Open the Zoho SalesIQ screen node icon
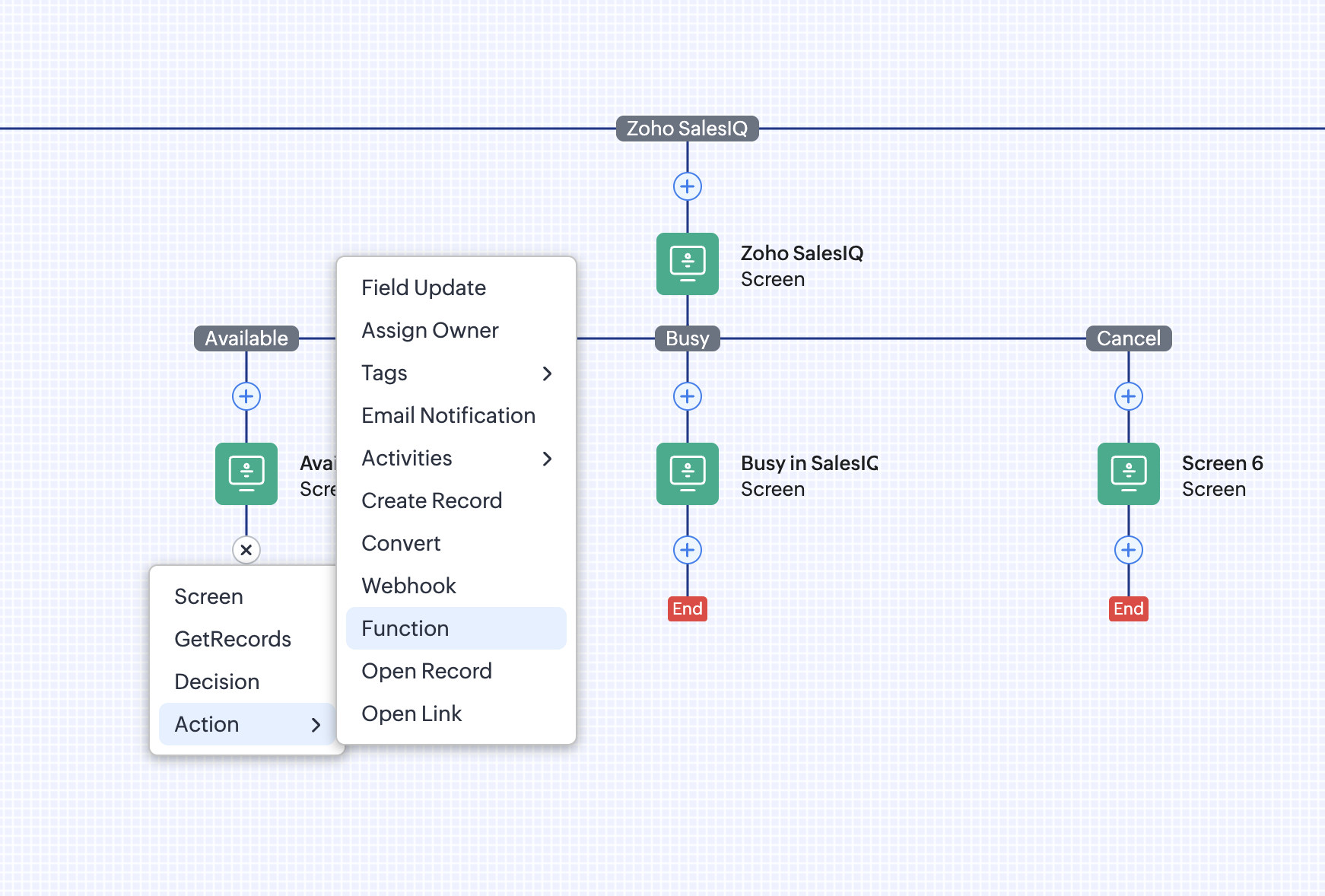 688,264
